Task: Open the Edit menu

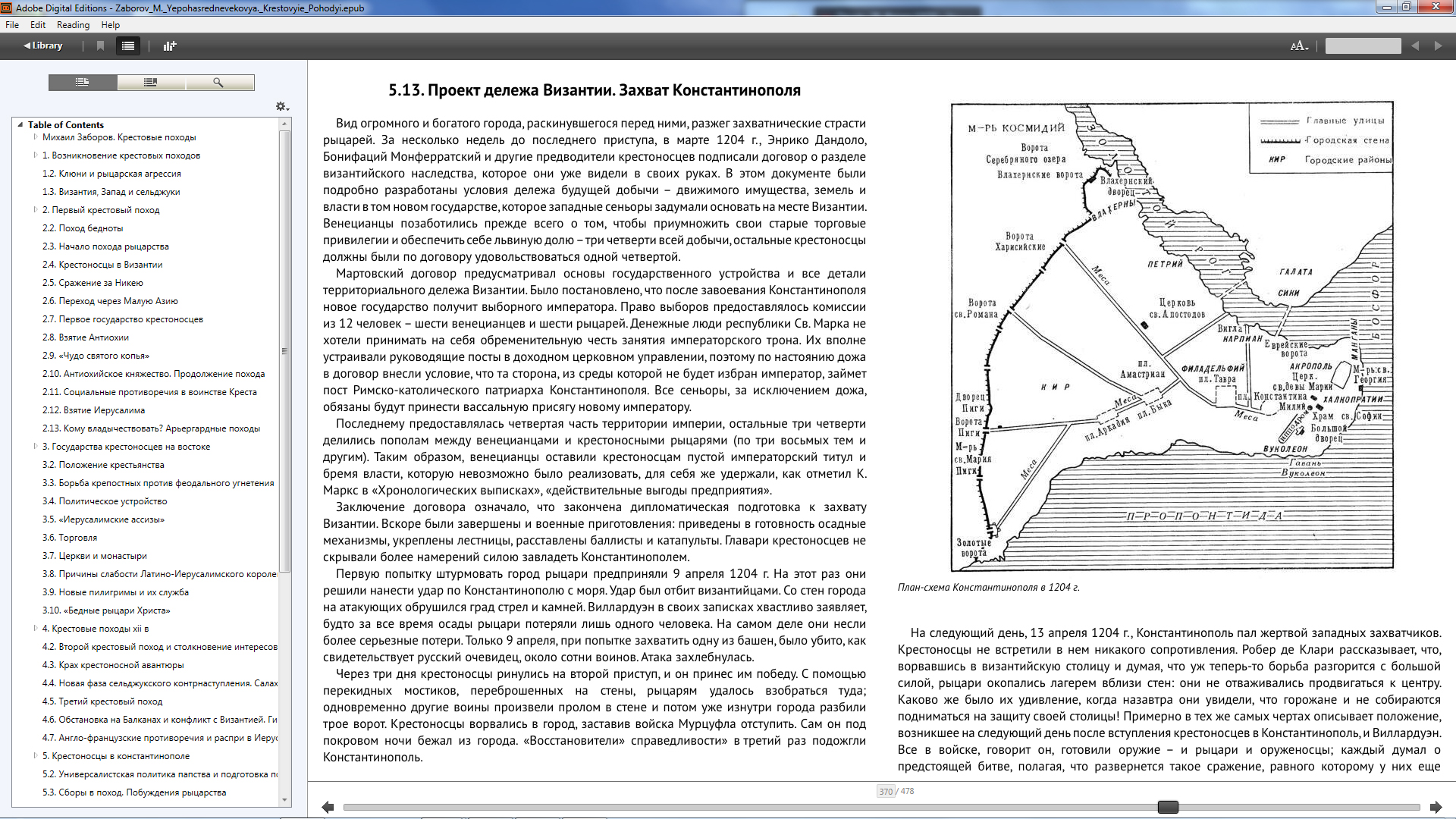Action: (38, 25)
